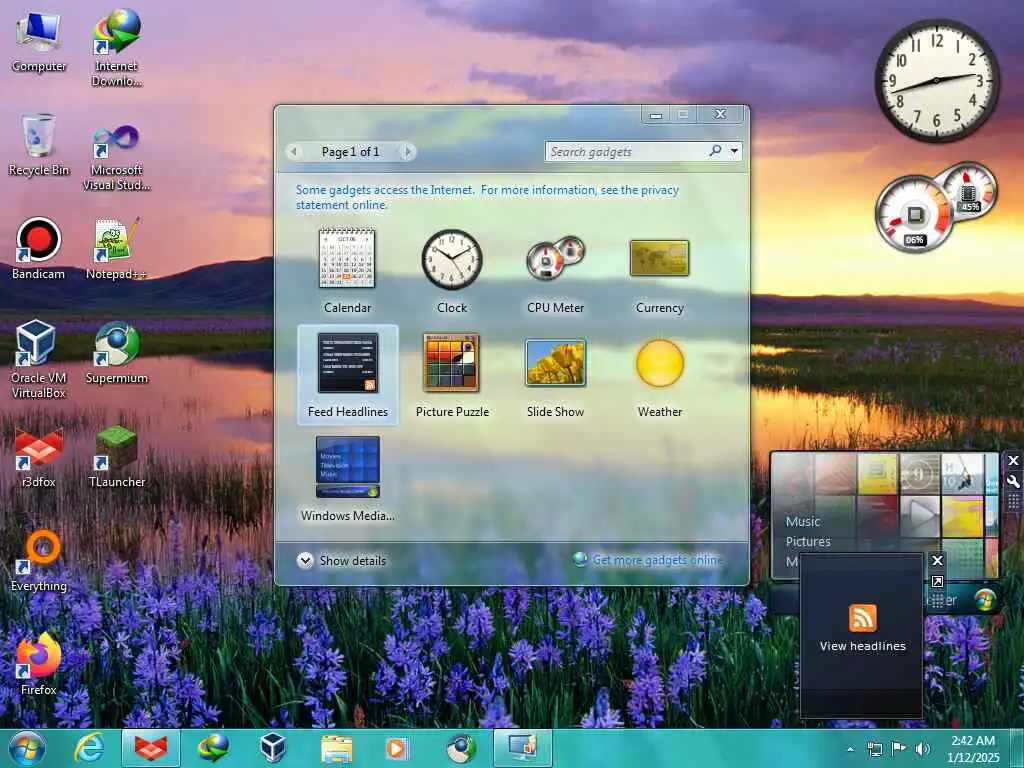Switch to r3dfox on taskbar
This screenshot has width=1024, height=768.
[x=151, y=748]
